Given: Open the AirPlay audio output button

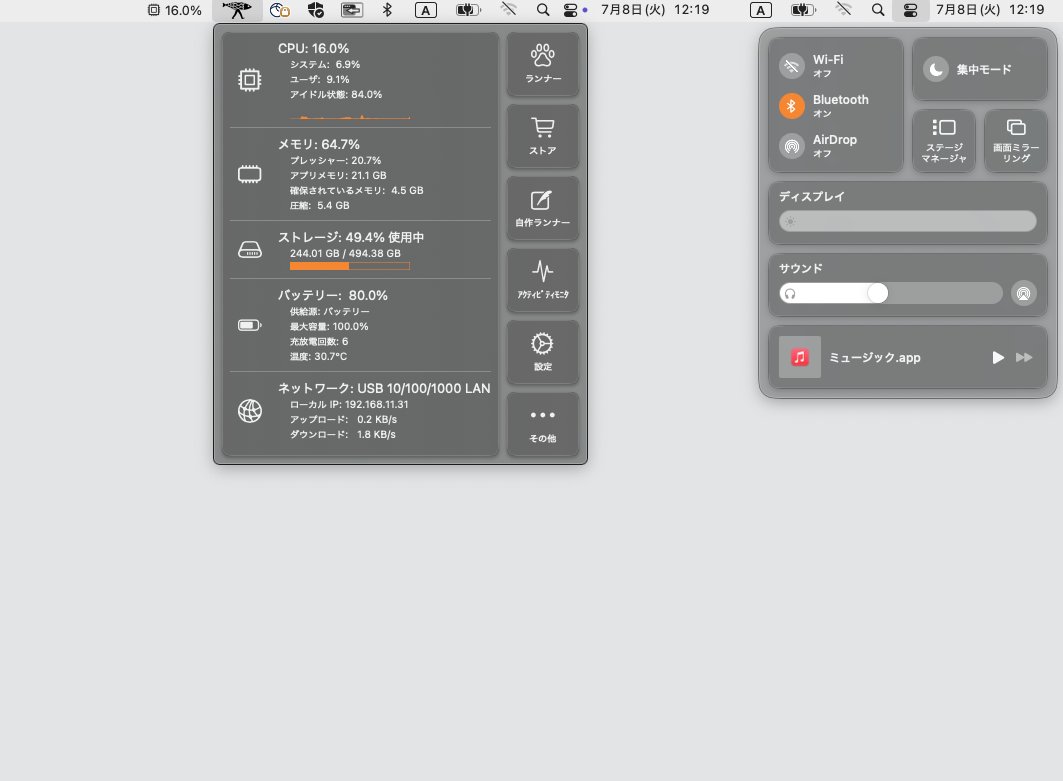Looking at the screenshot, I should (1024, 293).
